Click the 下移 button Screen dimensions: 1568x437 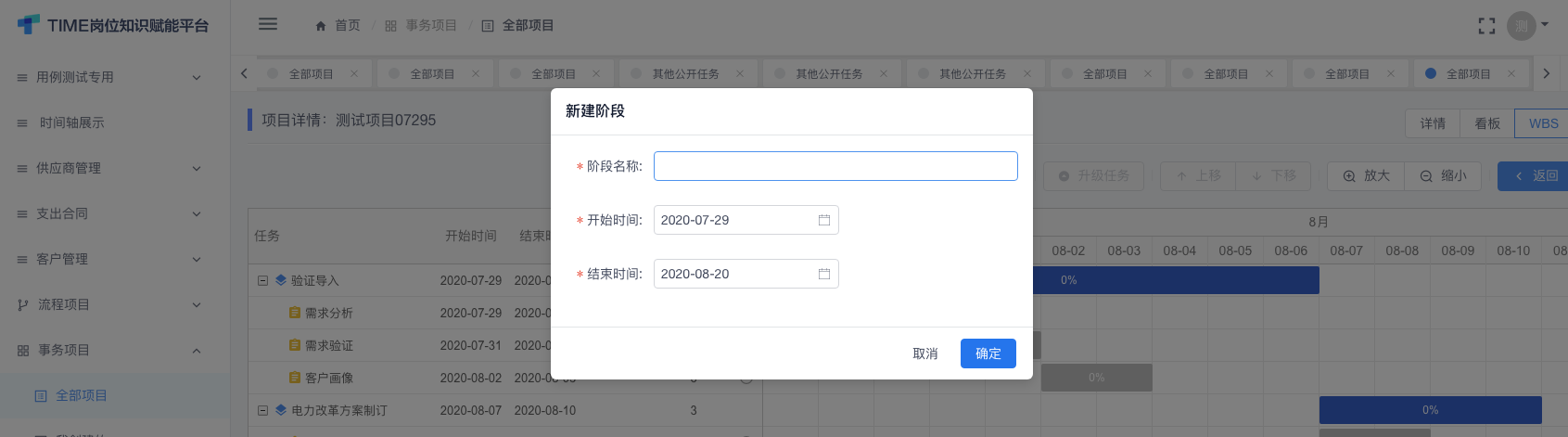click(x=1273, y=175)
